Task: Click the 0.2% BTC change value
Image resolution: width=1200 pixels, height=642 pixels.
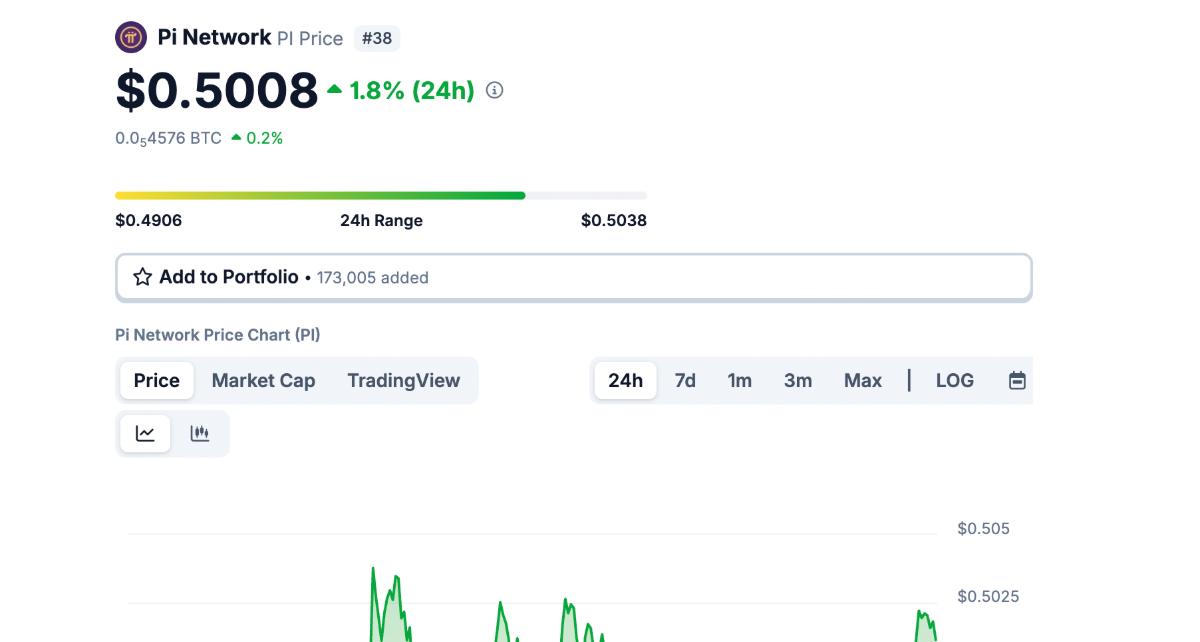Action: coord(265,138)
